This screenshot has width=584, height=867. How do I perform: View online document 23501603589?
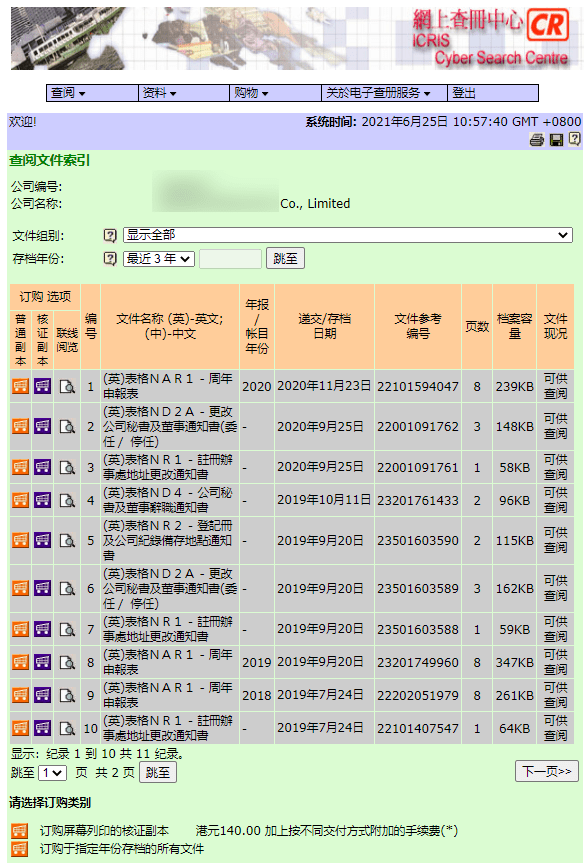pos(67,589)
